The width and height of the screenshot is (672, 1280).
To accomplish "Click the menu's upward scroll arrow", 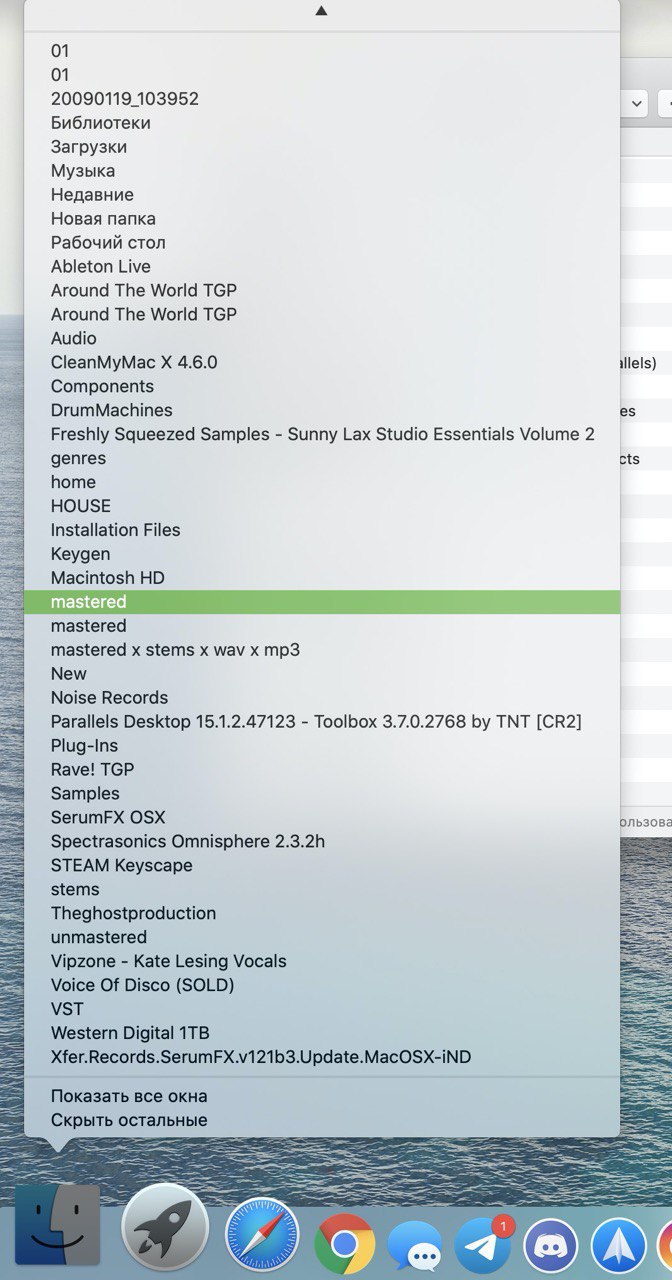I will pos(321,11).
